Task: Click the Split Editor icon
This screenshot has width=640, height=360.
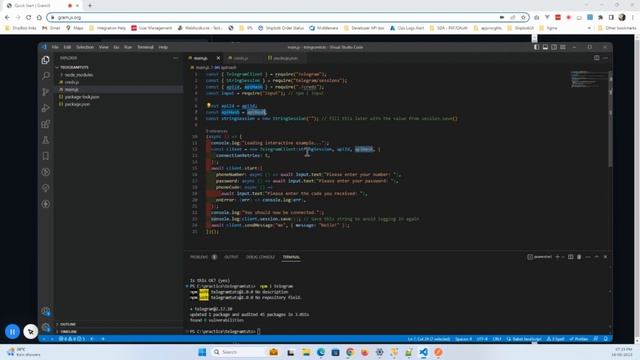Action: 596,58
